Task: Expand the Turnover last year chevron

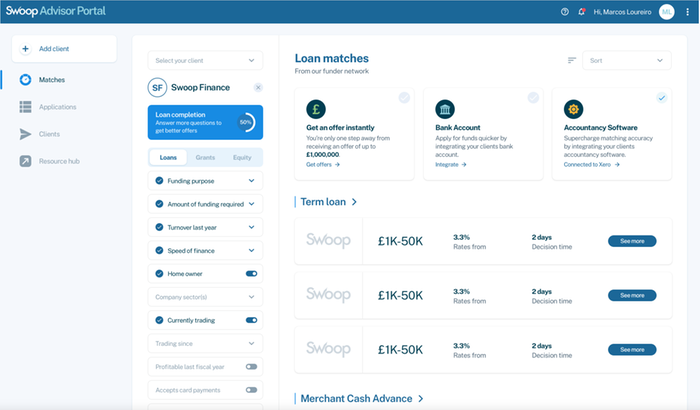Action: coord(251,227)
